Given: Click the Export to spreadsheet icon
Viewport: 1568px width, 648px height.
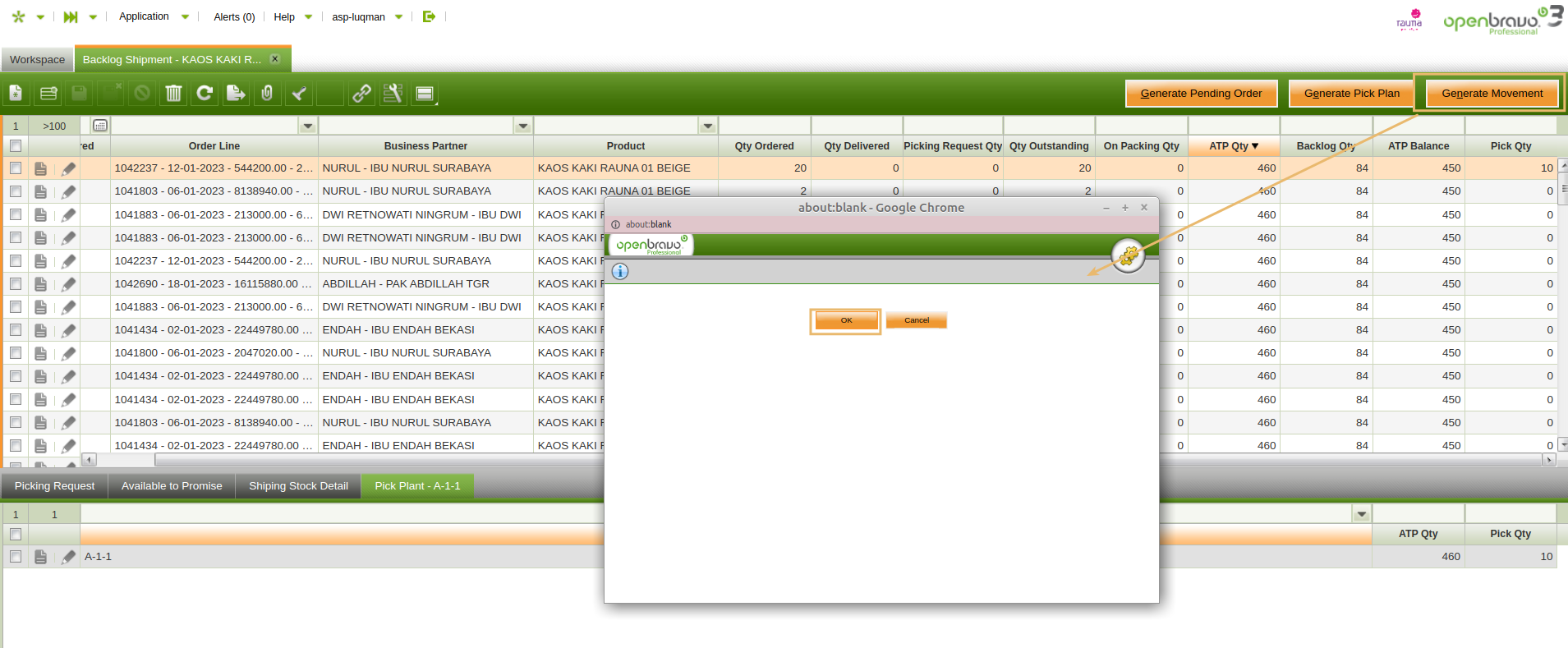Looking at the screenshot, I should pos(236,94).
